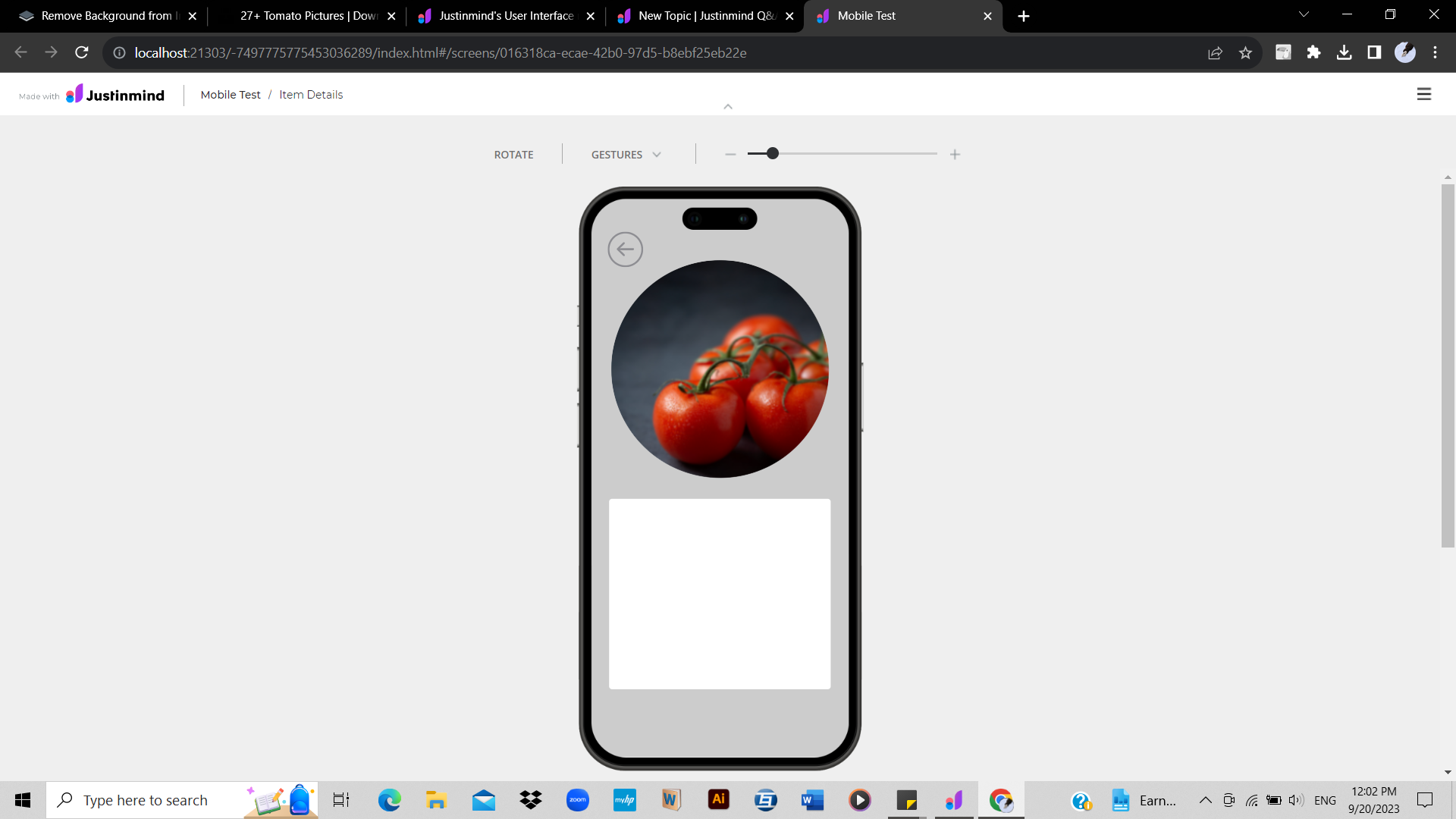1456x819 pixels.
Task: Click the ROTATE button
Action: 513,155
